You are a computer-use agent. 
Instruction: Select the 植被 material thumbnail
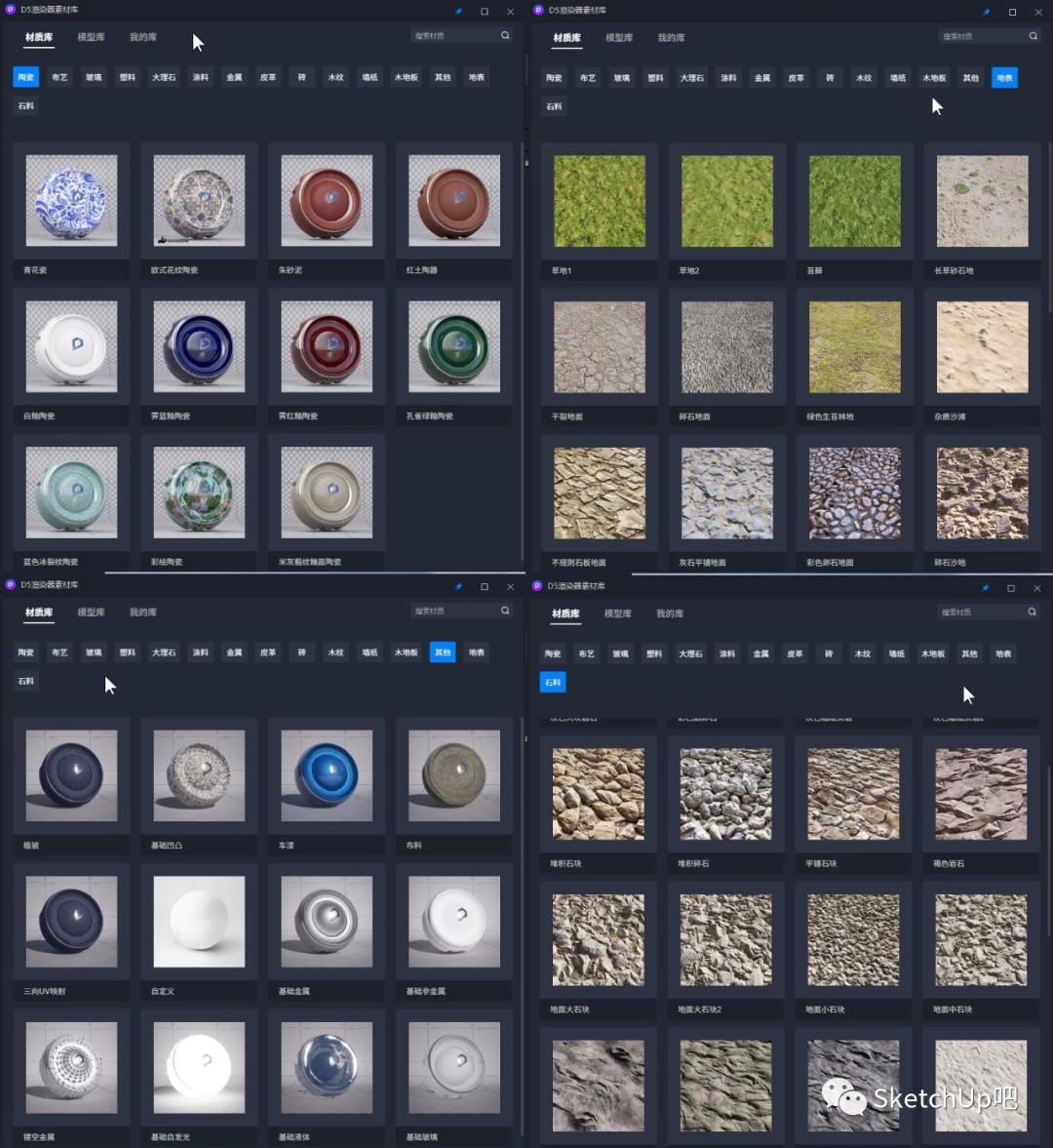71,776
